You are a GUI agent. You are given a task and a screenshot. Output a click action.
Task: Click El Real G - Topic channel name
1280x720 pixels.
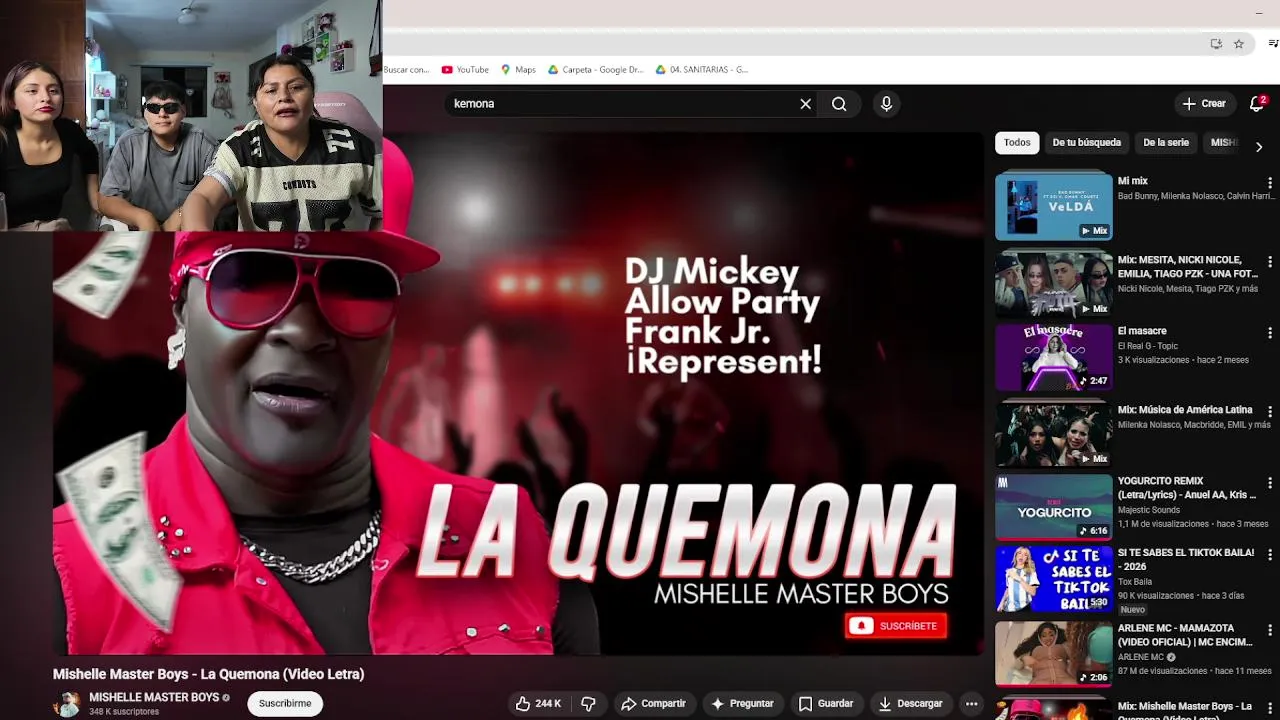[1148, 346]
